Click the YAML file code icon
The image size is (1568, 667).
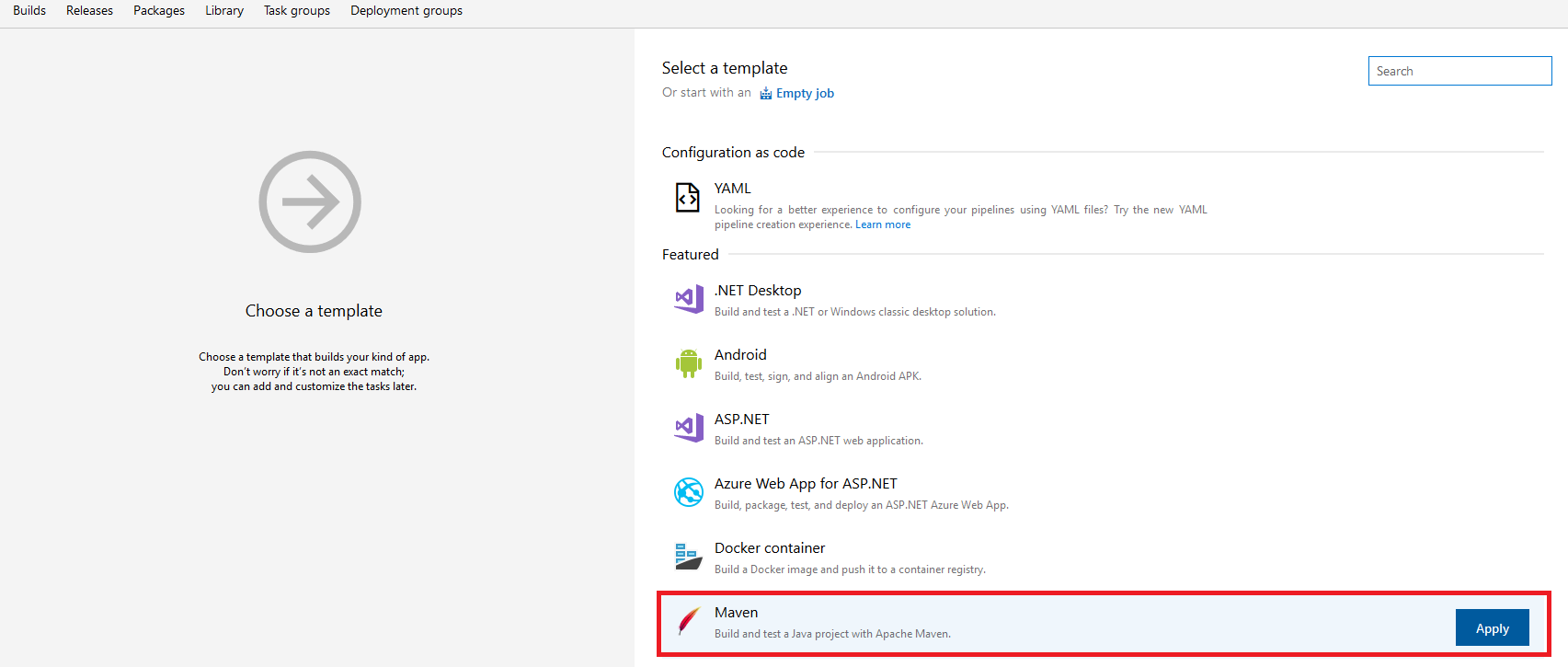click(x=687, y=197)
